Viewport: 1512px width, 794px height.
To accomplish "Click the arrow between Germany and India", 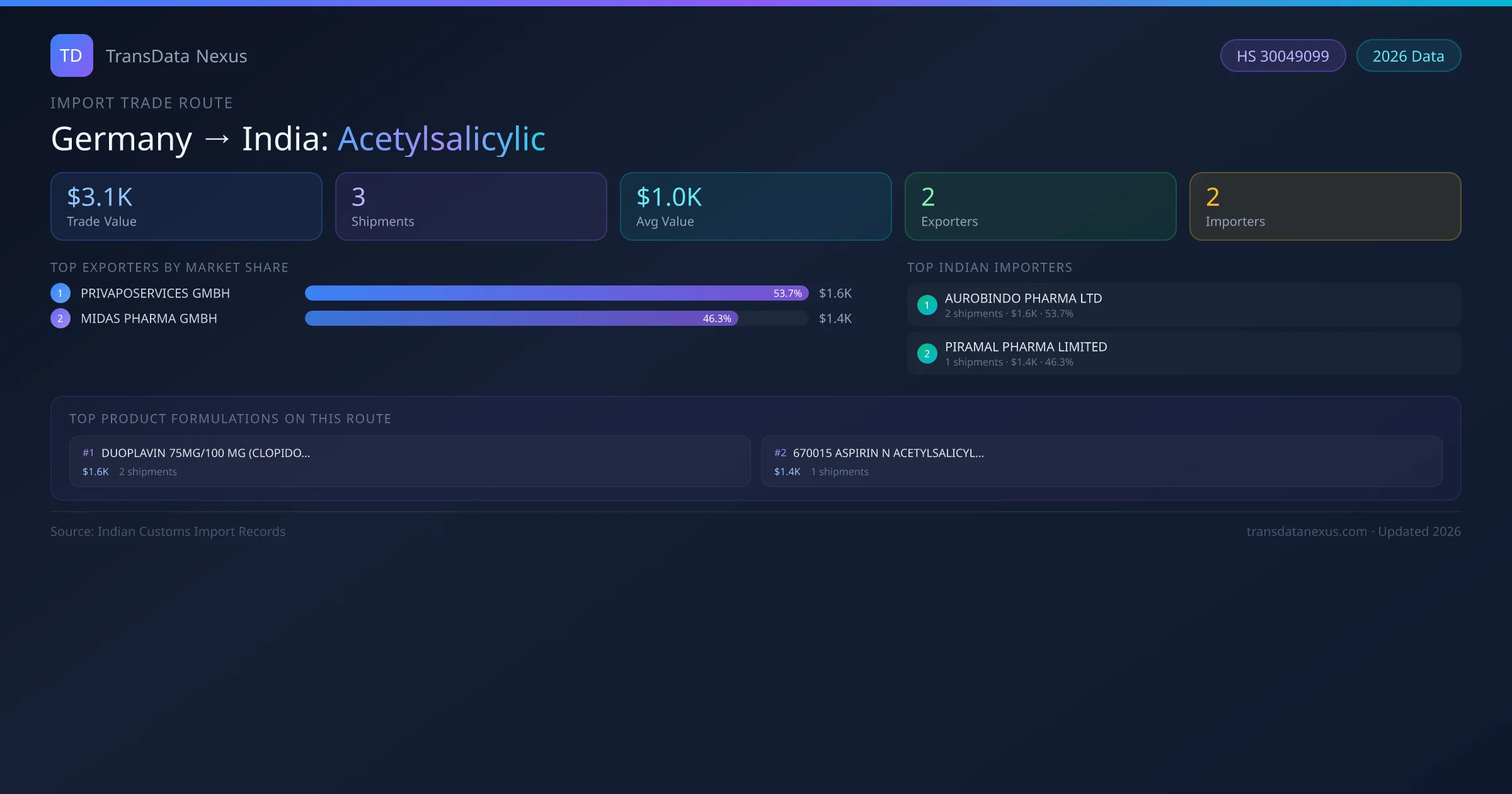I will point(217,139).
